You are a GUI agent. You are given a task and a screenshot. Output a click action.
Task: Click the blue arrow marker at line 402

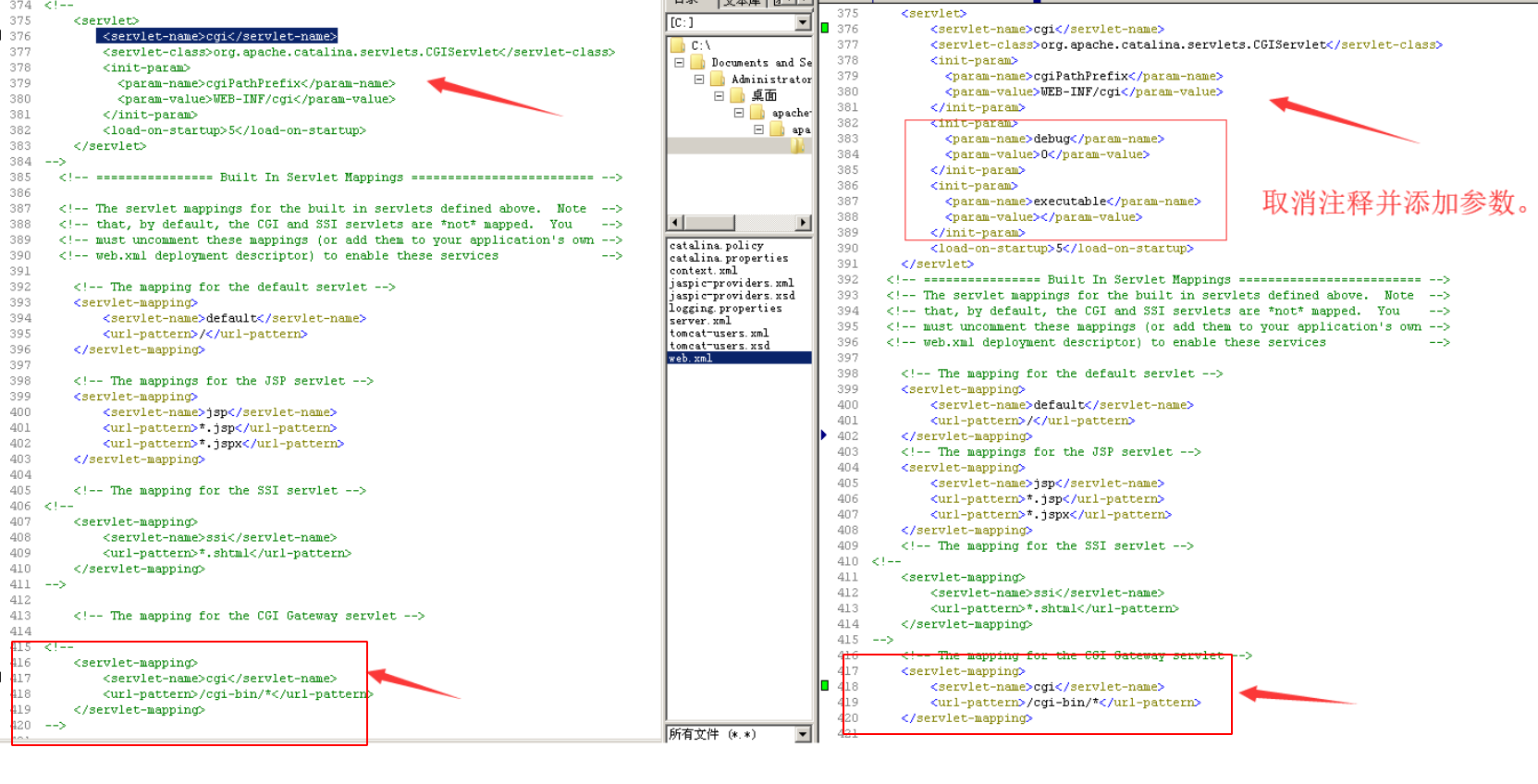coord(823,435)
